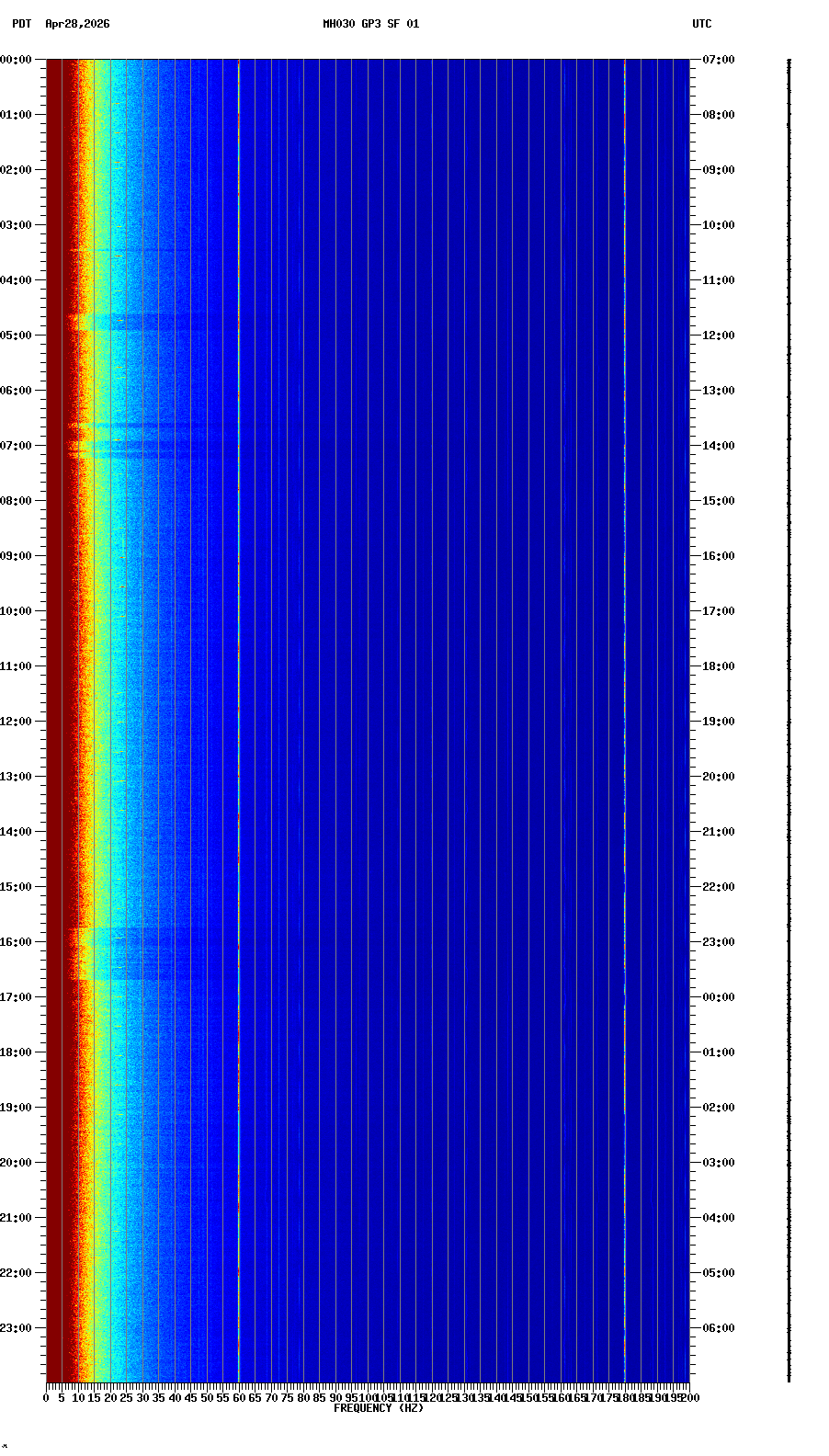Click the 45 Hz frequency tick label
The image size is (829, 1456).
pyautogui.click(x=191, y=1398)
